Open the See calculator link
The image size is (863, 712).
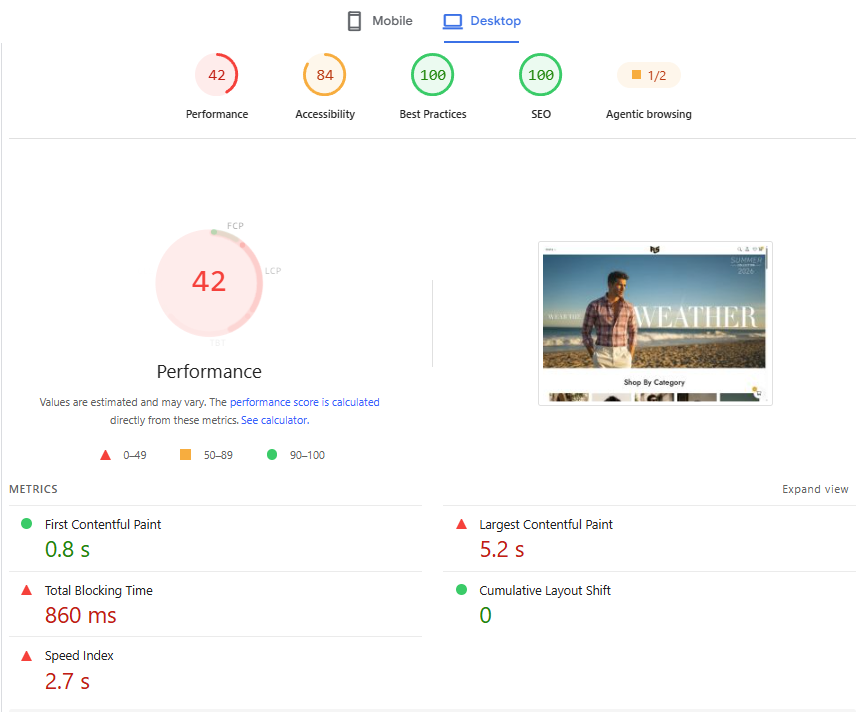(x=275, y=420)
